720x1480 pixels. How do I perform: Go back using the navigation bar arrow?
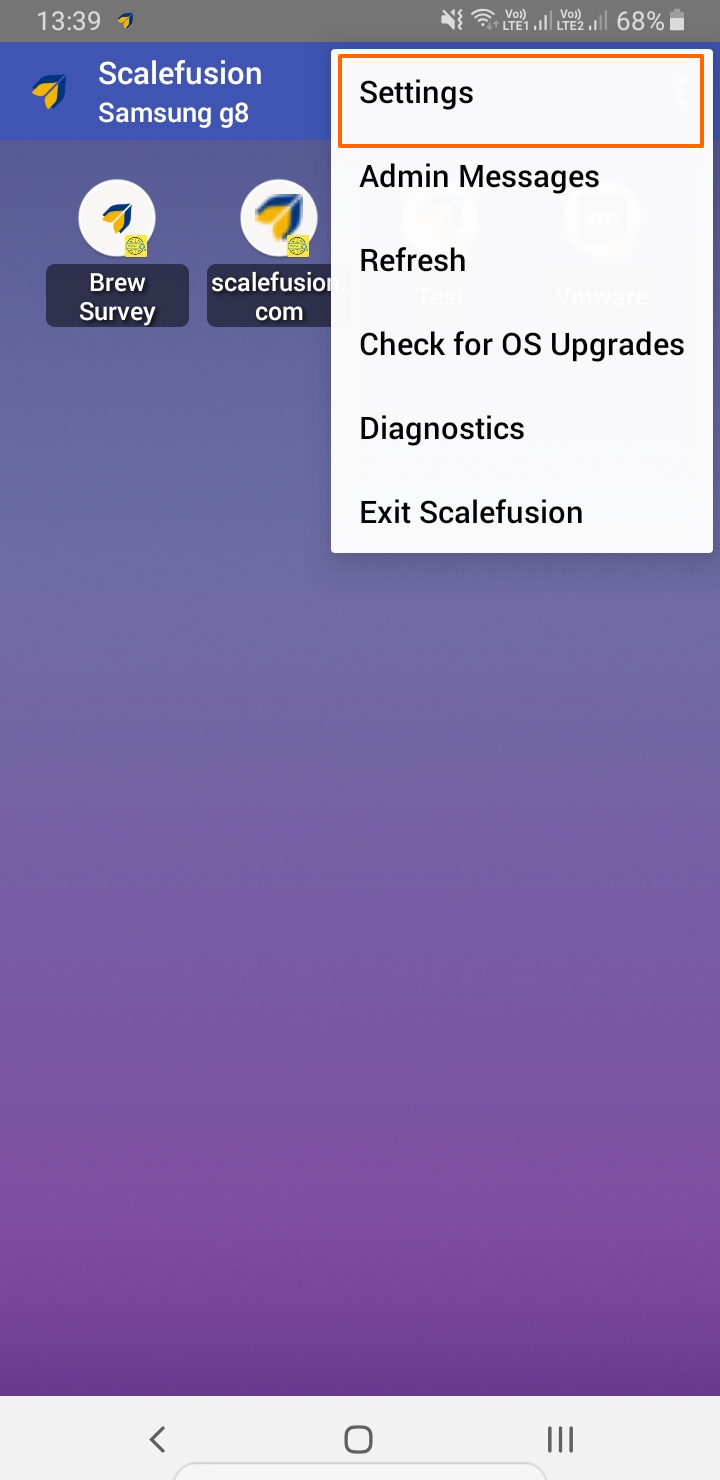(x=157, y=1439)
